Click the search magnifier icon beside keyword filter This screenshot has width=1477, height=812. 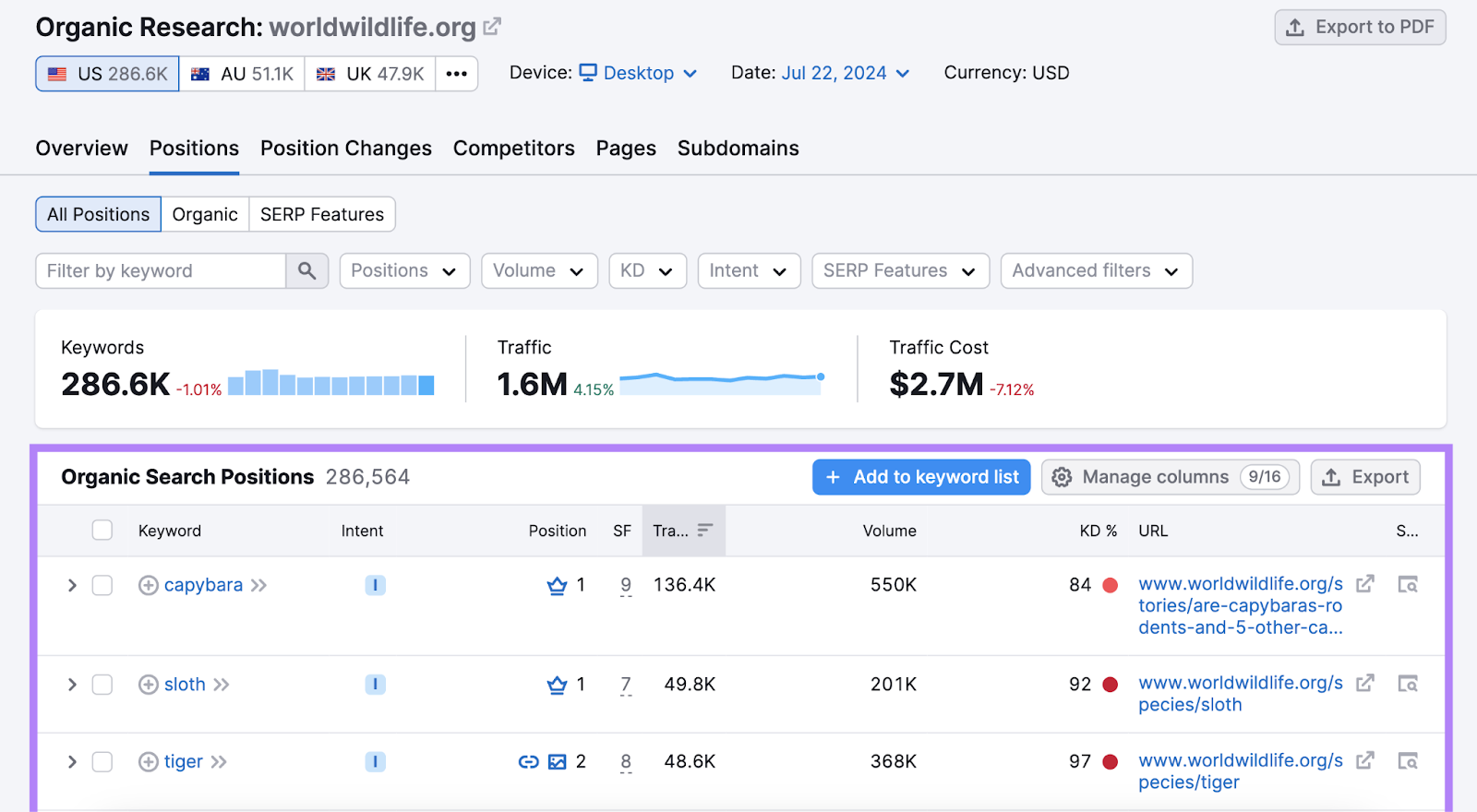(x=306, y=271)
